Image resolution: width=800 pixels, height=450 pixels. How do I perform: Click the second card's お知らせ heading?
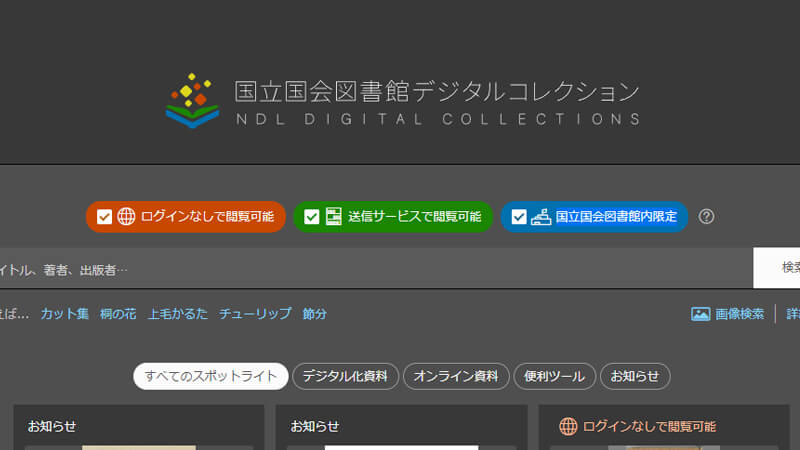[x=315, y=426]
